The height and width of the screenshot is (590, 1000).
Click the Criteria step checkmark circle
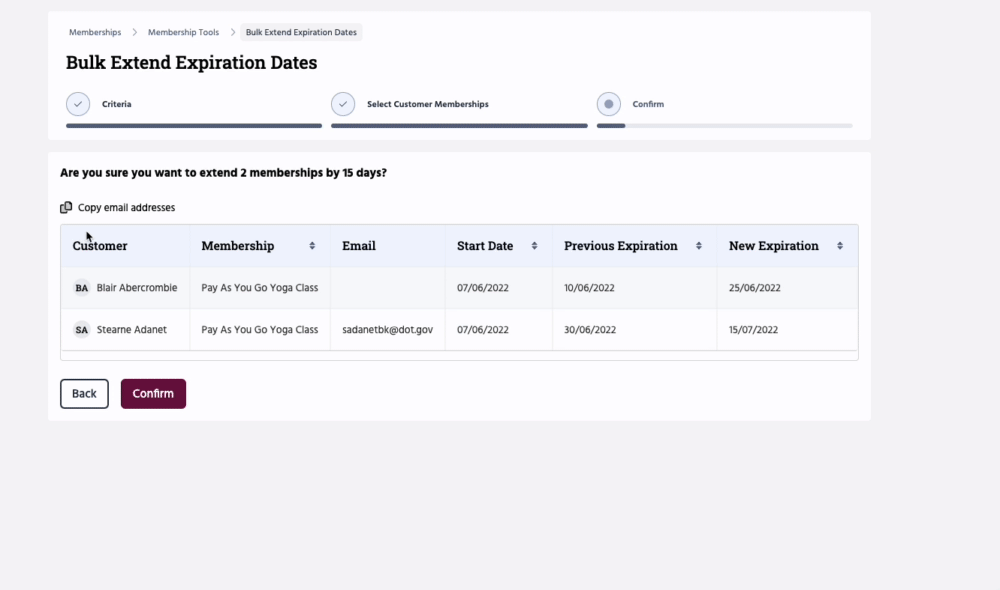coord(78,104)
